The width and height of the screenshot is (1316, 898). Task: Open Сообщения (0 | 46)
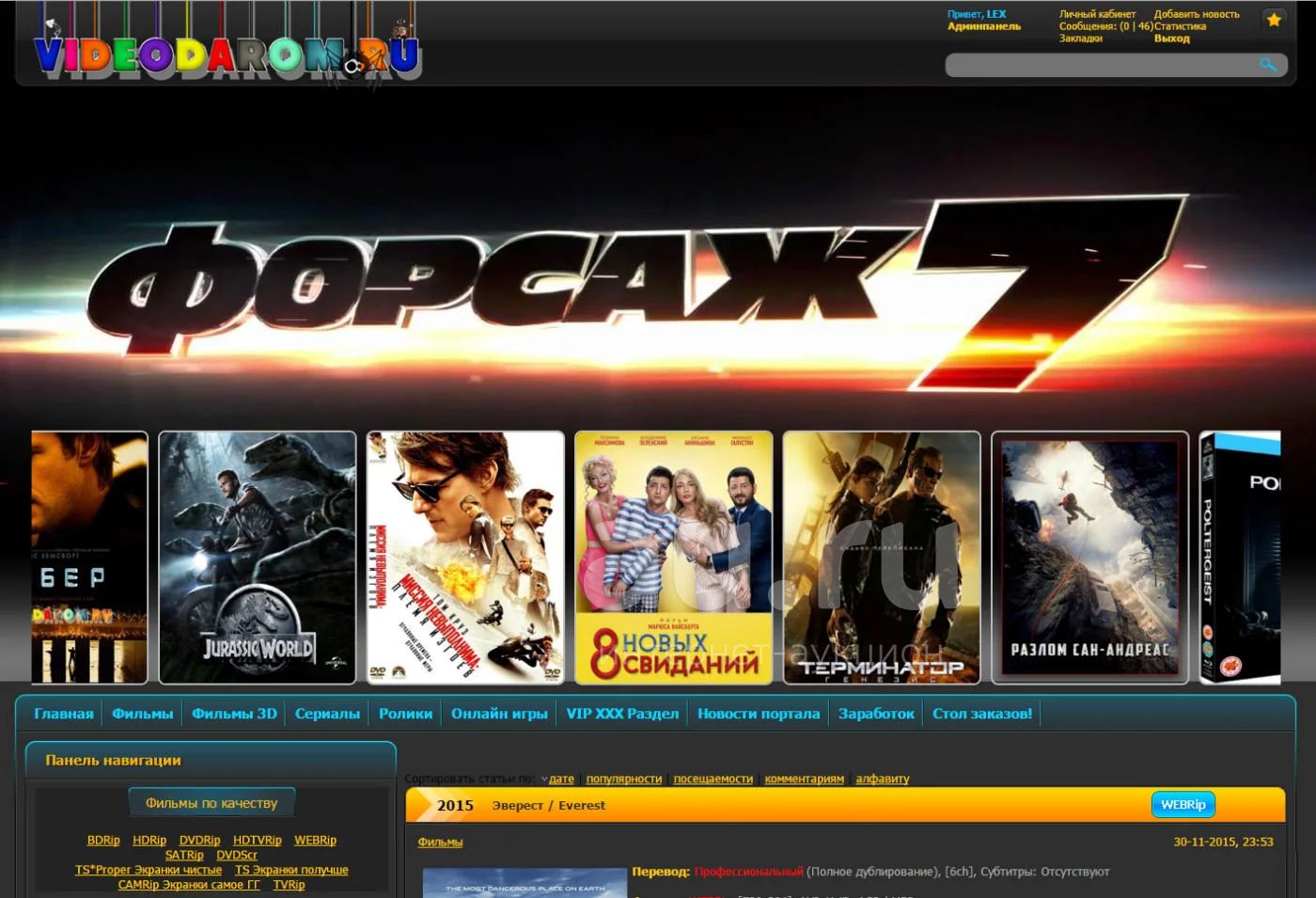click(x=1106, y=26)
